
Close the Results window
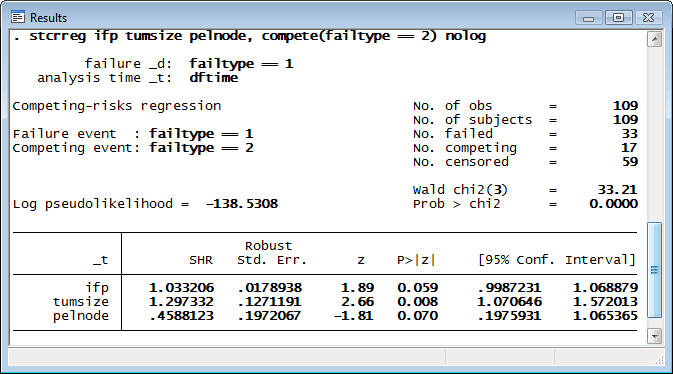[x=648, y=18]
